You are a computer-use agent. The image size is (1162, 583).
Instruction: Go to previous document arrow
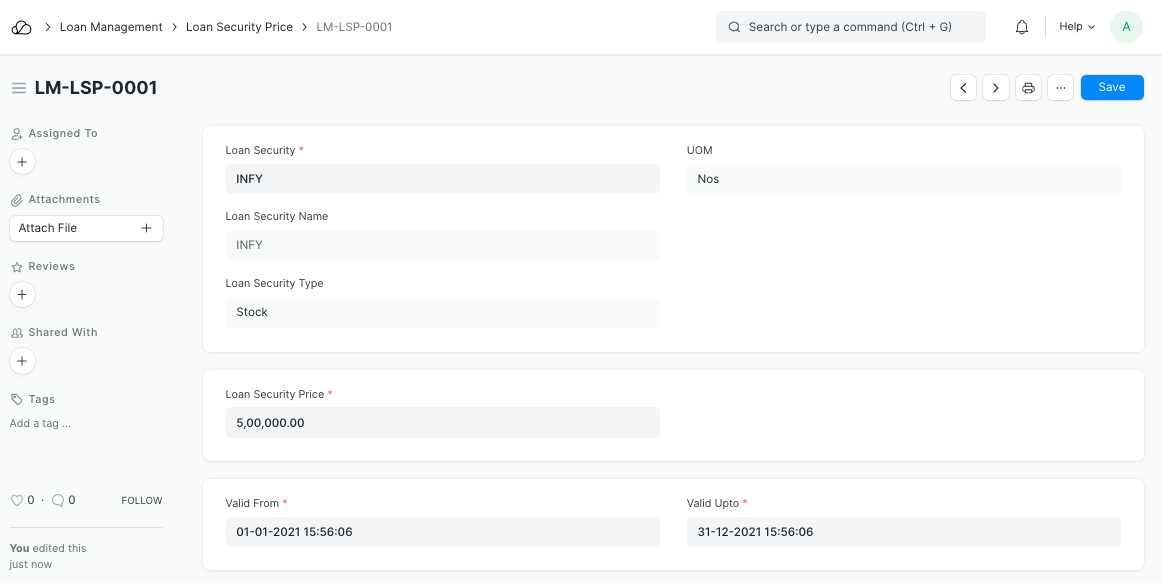coord(963,88)
